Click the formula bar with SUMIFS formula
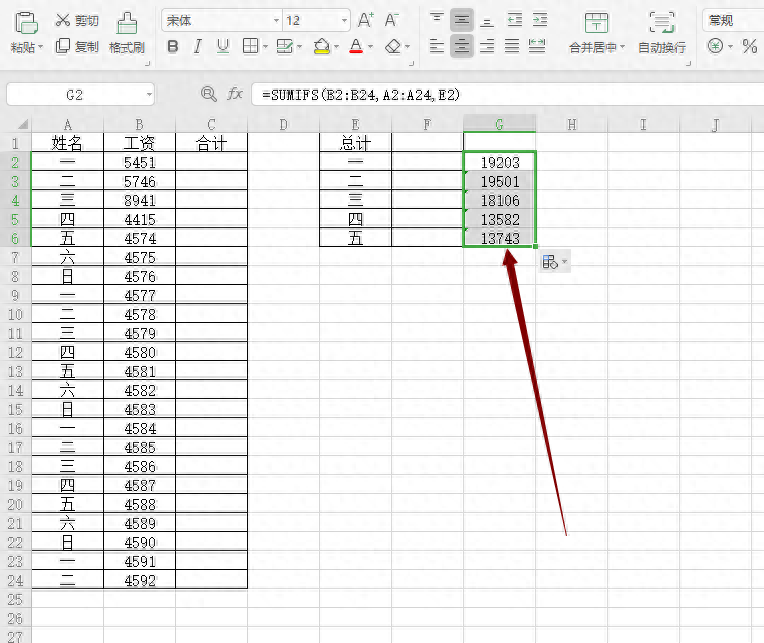Viewport: 764px width, 643px height. [507, 95]
